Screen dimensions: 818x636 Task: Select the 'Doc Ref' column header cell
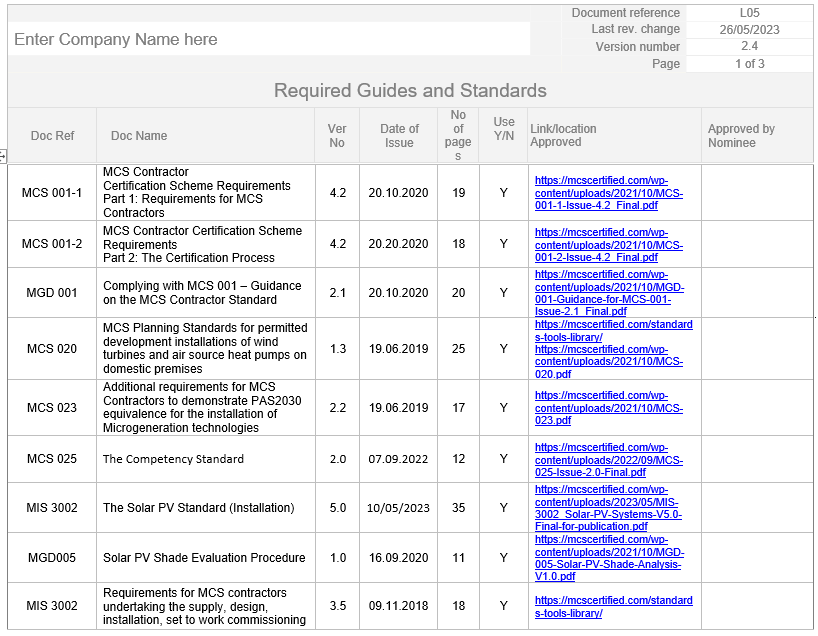[52, 136]
